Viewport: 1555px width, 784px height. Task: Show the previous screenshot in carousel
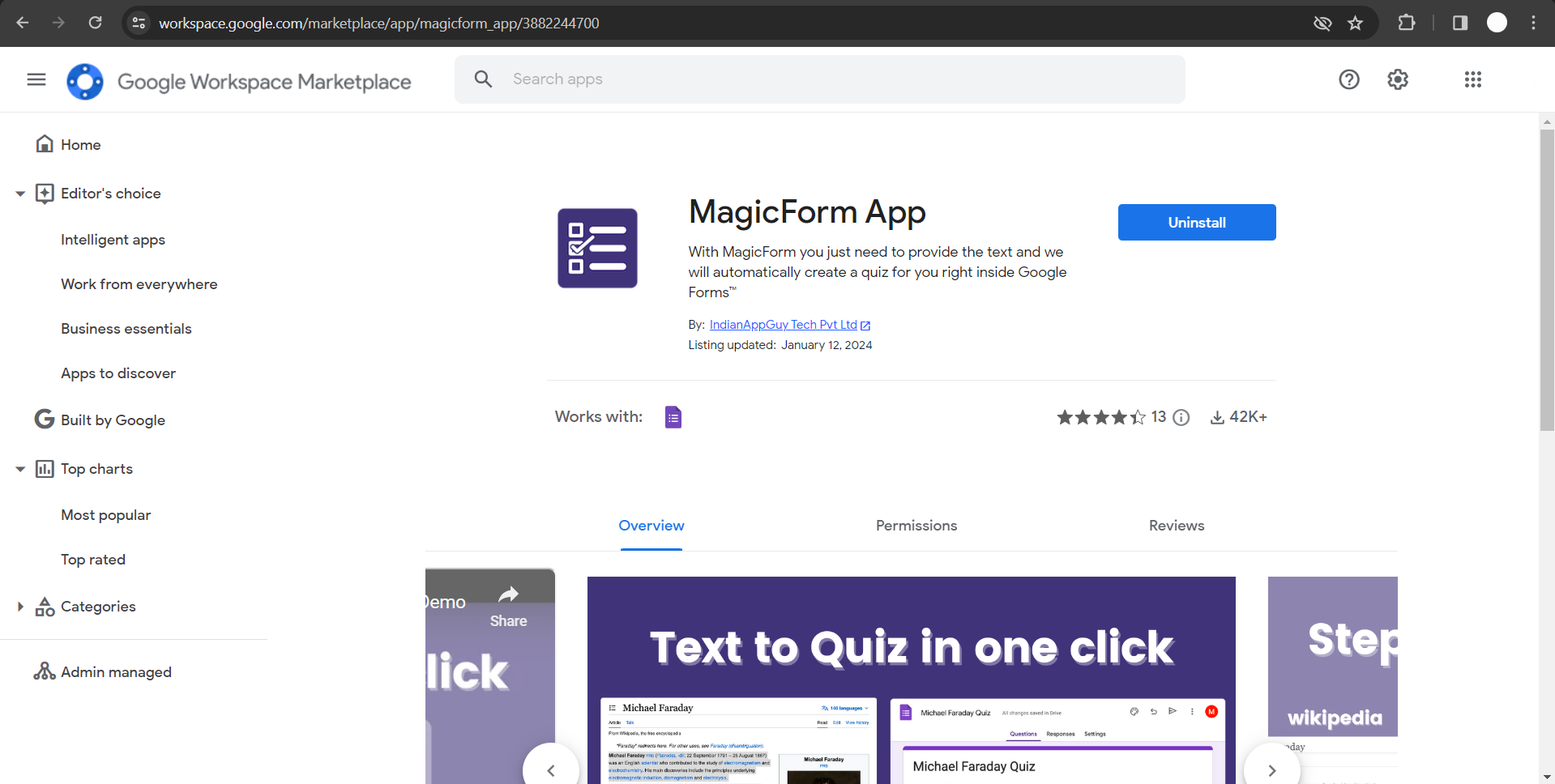551,770
